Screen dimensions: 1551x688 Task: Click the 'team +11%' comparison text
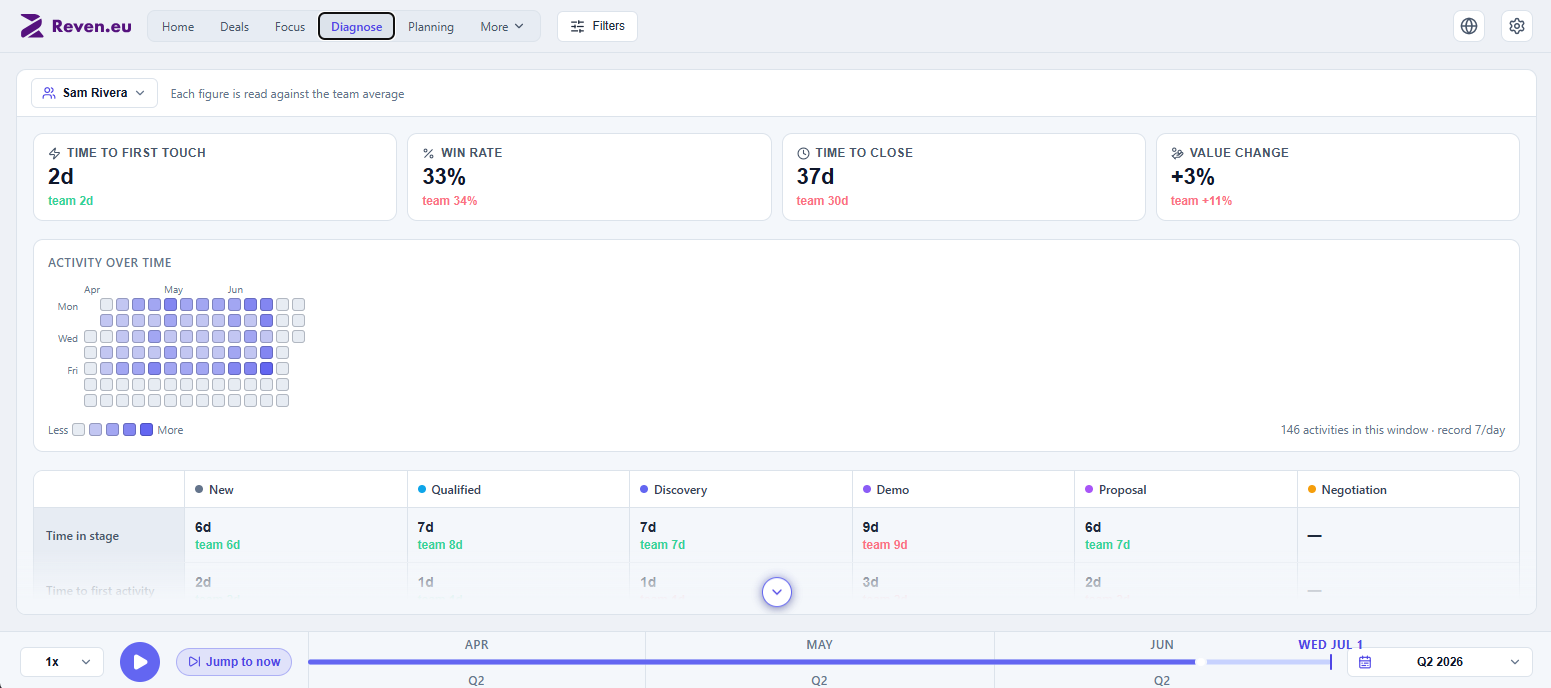(1201, 201)
